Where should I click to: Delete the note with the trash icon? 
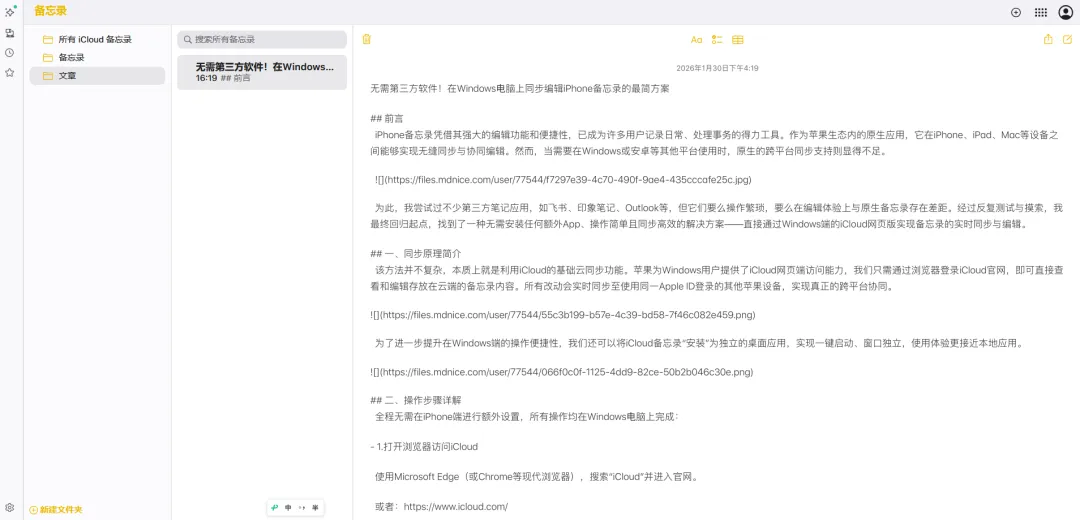366,39
